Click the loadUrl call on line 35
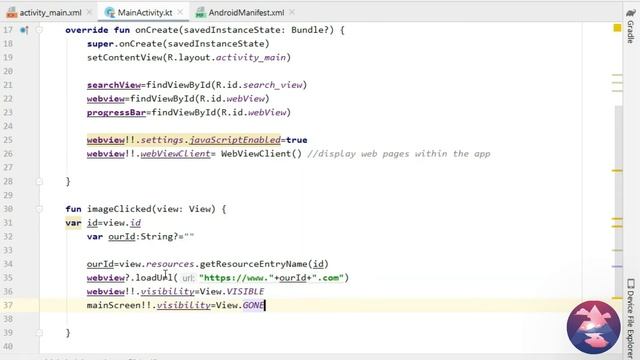 pyautogui.click(x=154, y=278)
